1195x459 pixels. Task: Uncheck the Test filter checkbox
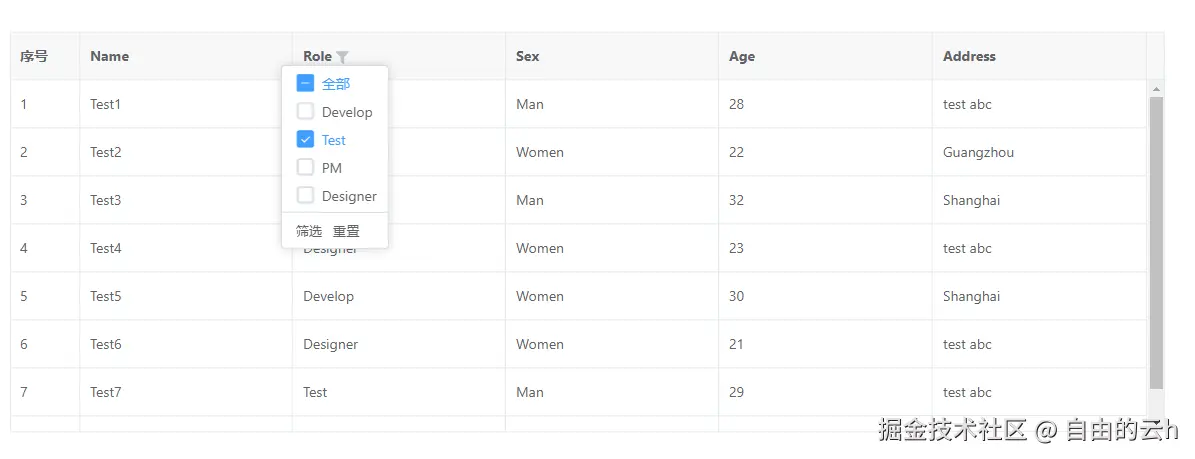tap(306, 140)
